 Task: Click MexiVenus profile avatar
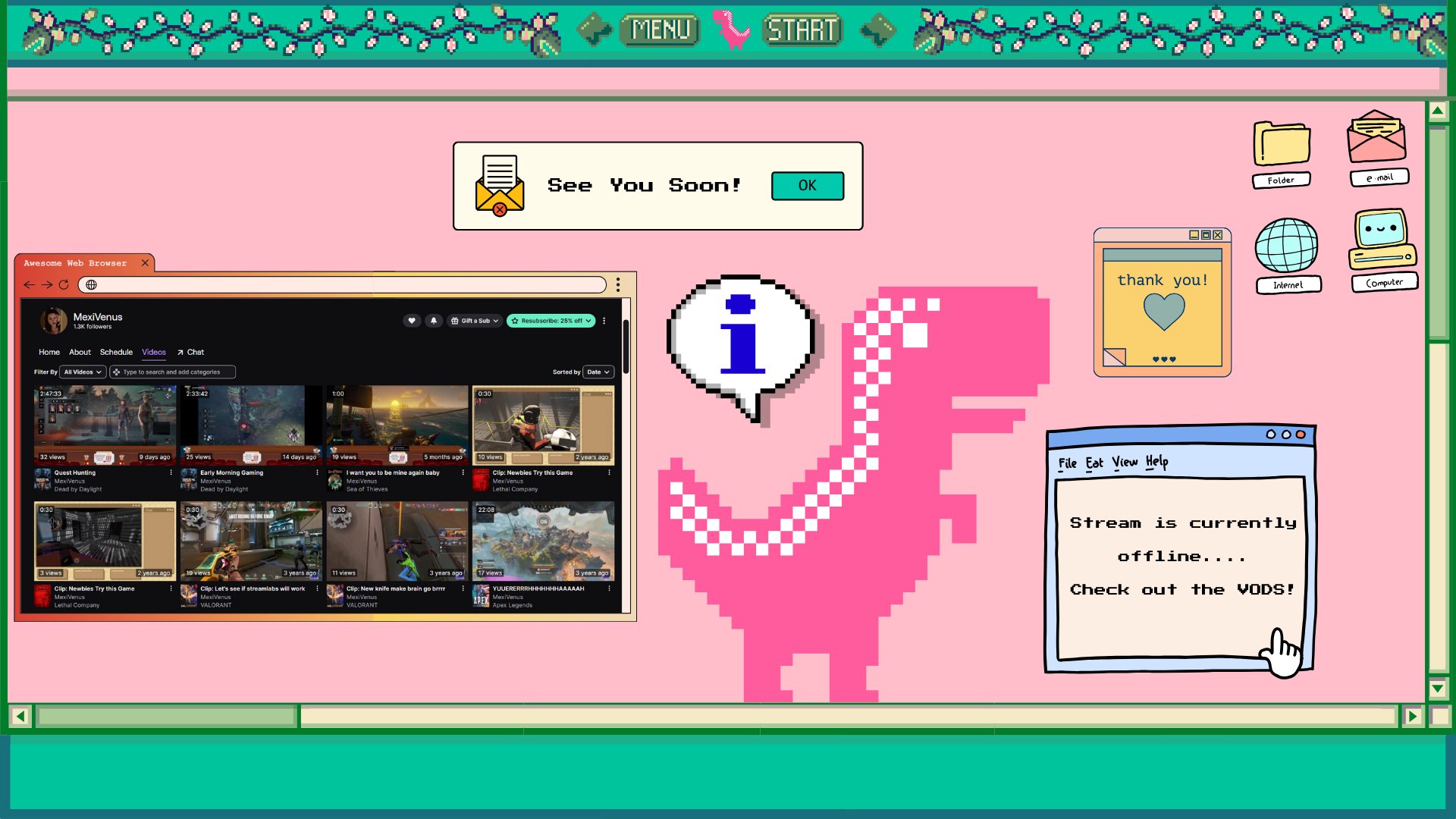(x=54, y=321)
